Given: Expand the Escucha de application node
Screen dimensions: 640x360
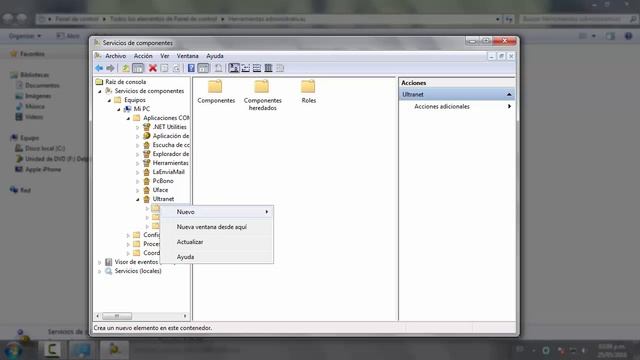Looking at the screenshot, I should click(x=138, y=145).
